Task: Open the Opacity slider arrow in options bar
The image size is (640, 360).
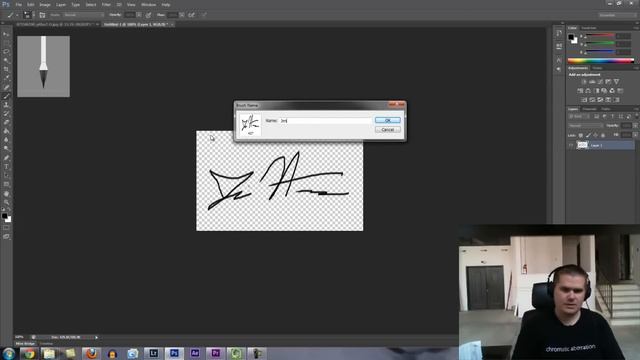Action: 139,15
